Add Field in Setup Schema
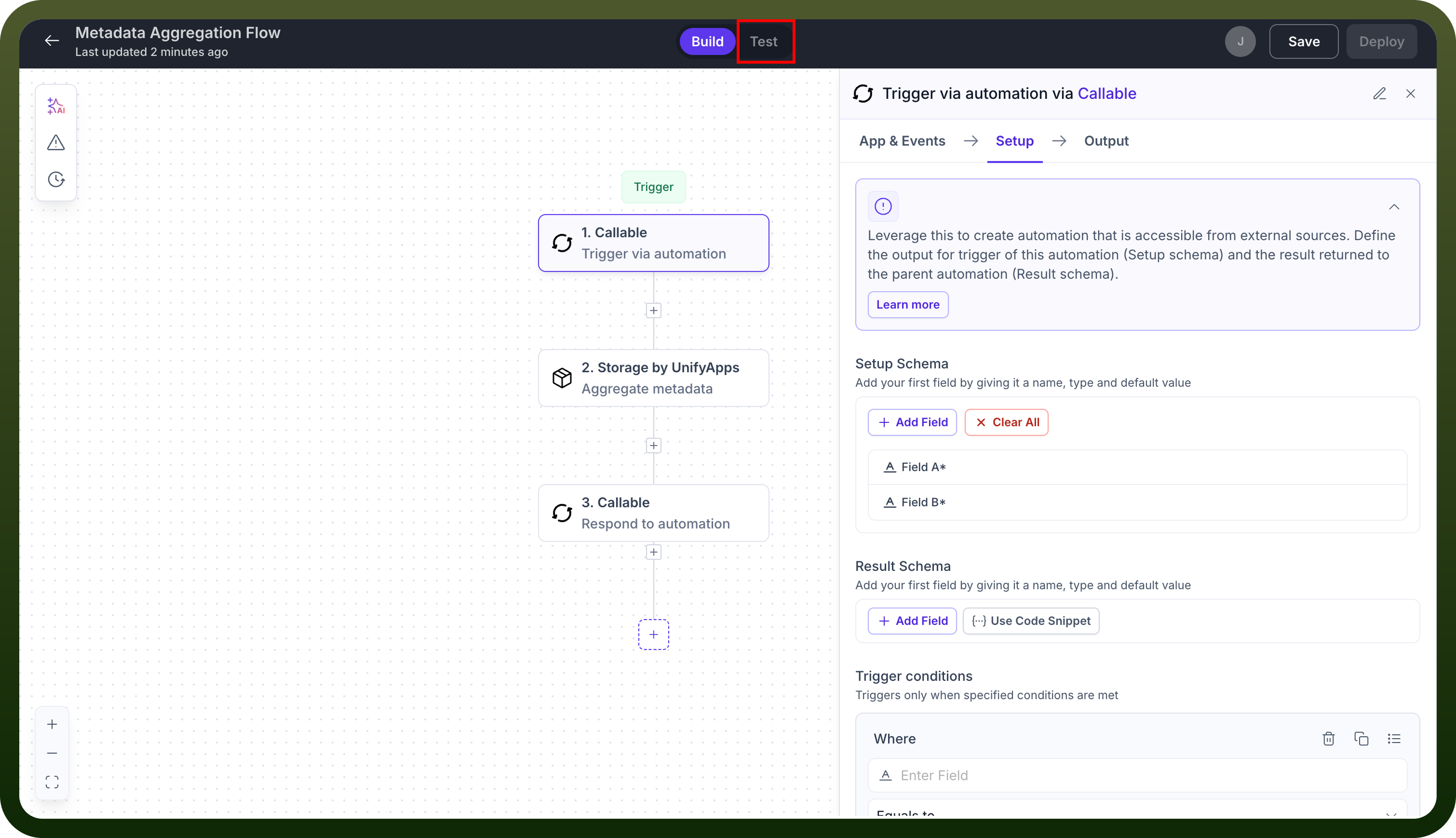 (x=912, y=422)
